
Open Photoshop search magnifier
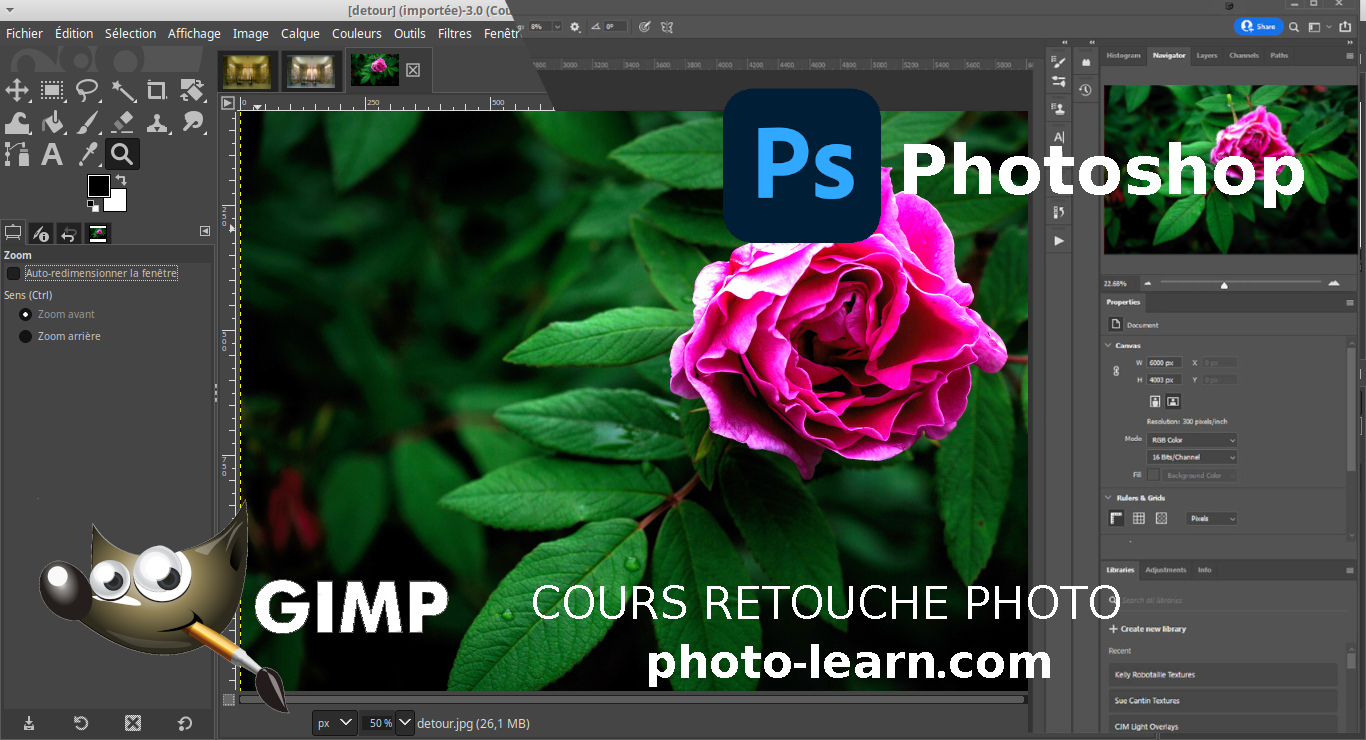point(1294,27)
